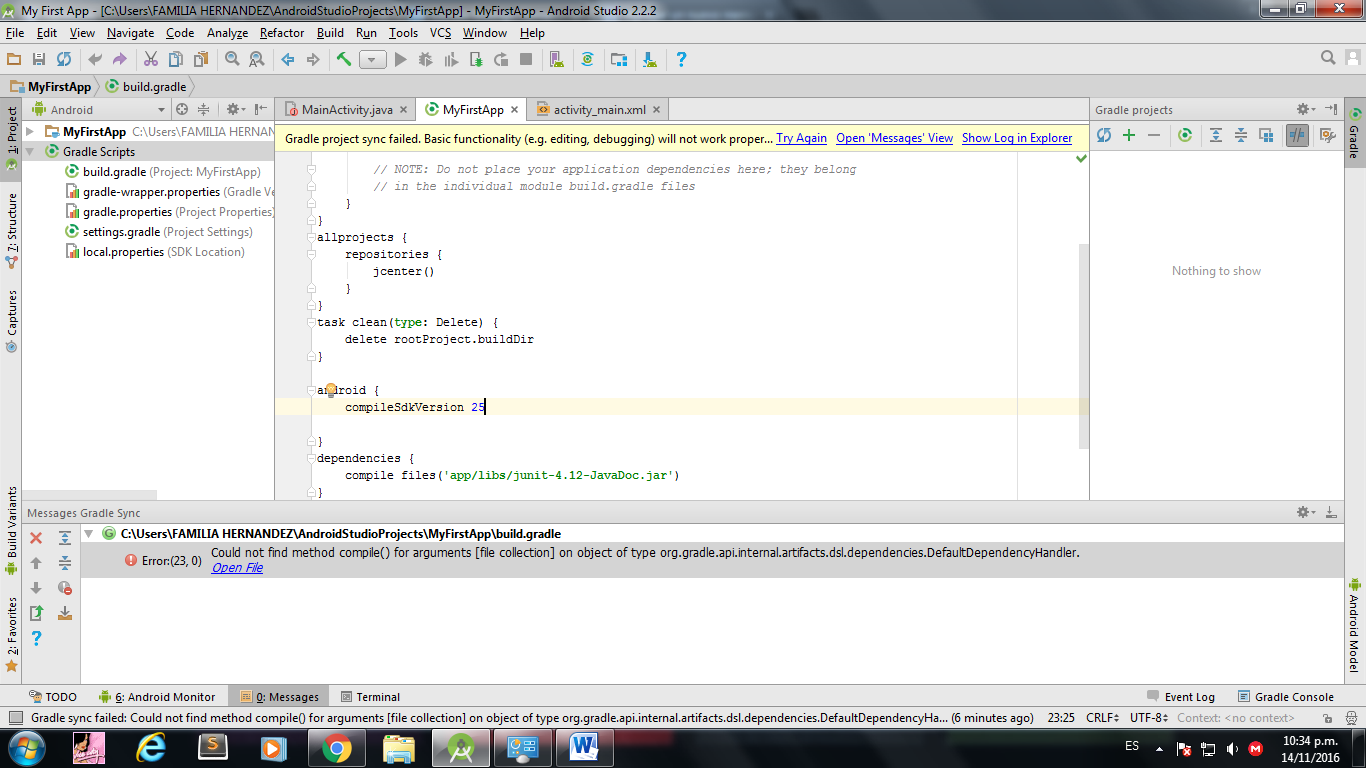
Task: Open SDK Manager toolbar icon
Action: [650, 60]
